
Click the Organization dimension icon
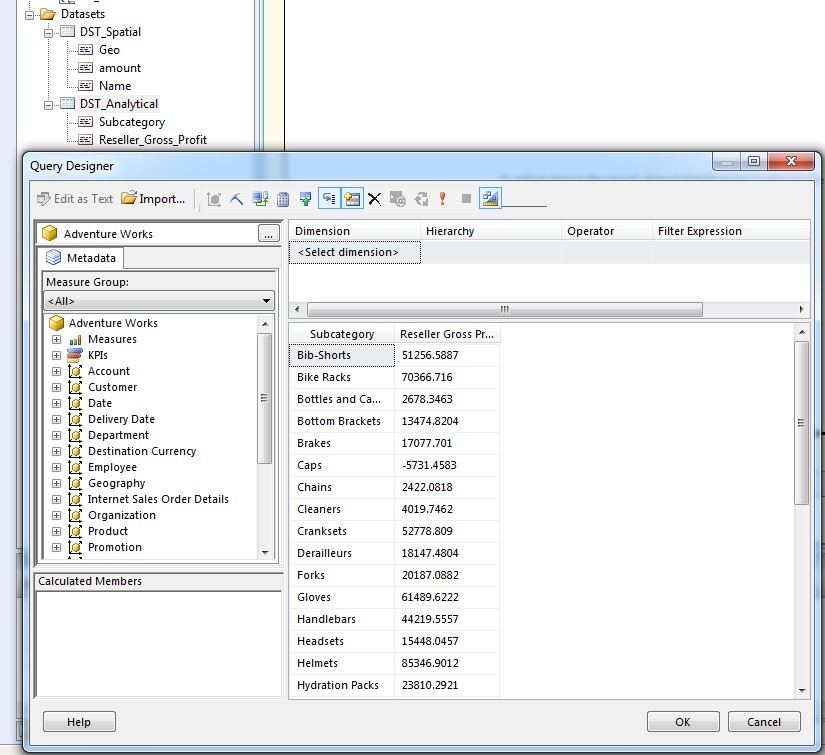coord(75,515)
